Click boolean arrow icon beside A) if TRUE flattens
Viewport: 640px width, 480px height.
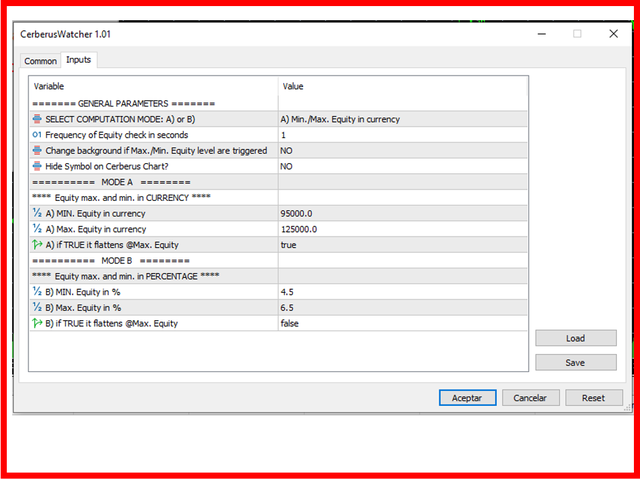(x=37, y=245)
